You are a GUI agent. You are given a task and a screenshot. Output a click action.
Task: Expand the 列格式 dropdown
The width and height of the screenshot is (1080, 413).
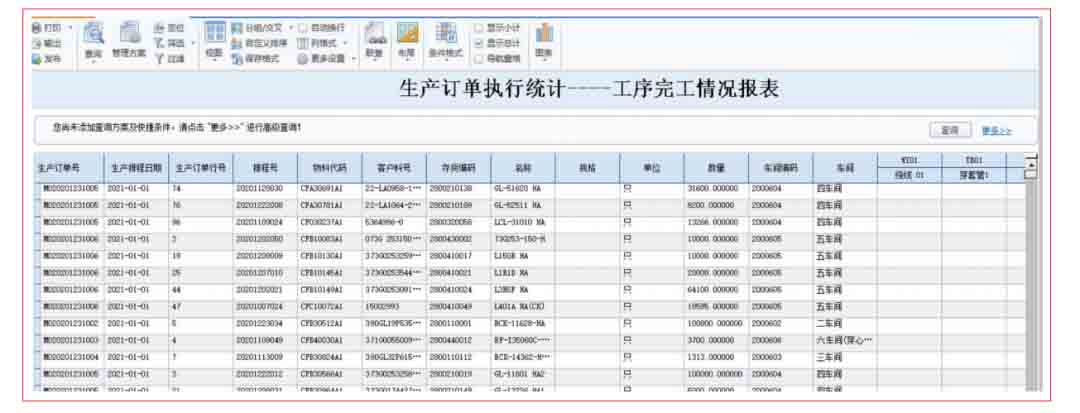346,43
